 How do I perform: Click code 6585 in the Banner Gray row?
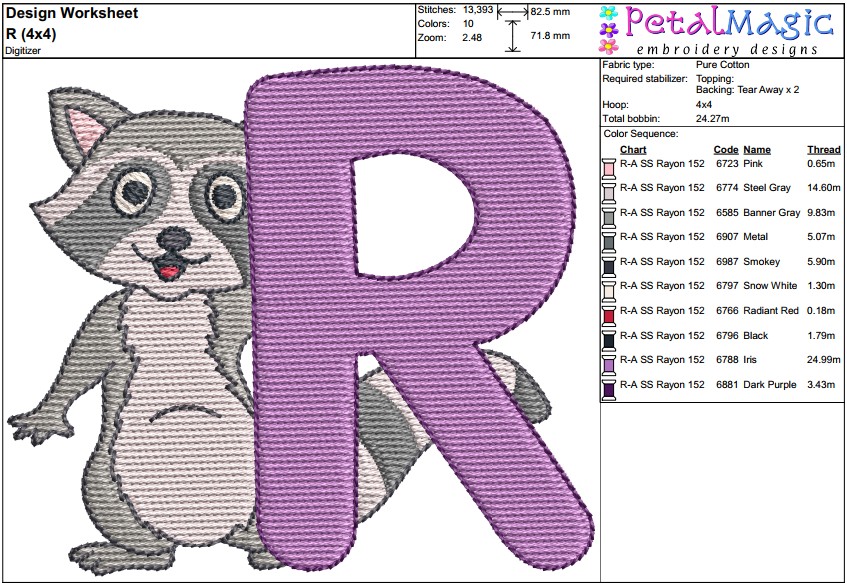tap(727, 213)
